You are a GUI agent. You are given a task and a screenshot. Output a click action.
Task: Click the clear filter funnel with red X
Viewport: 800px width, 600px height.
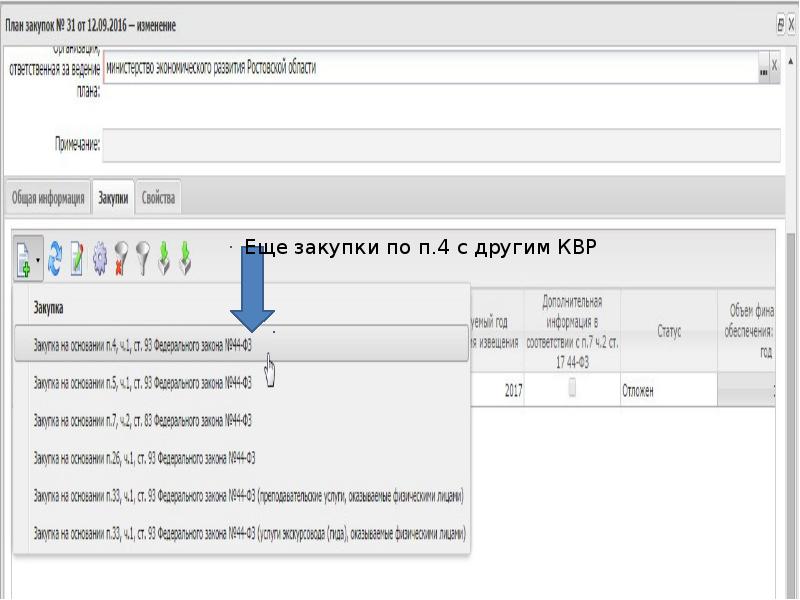pyautogui.click(x=121, y=259)
